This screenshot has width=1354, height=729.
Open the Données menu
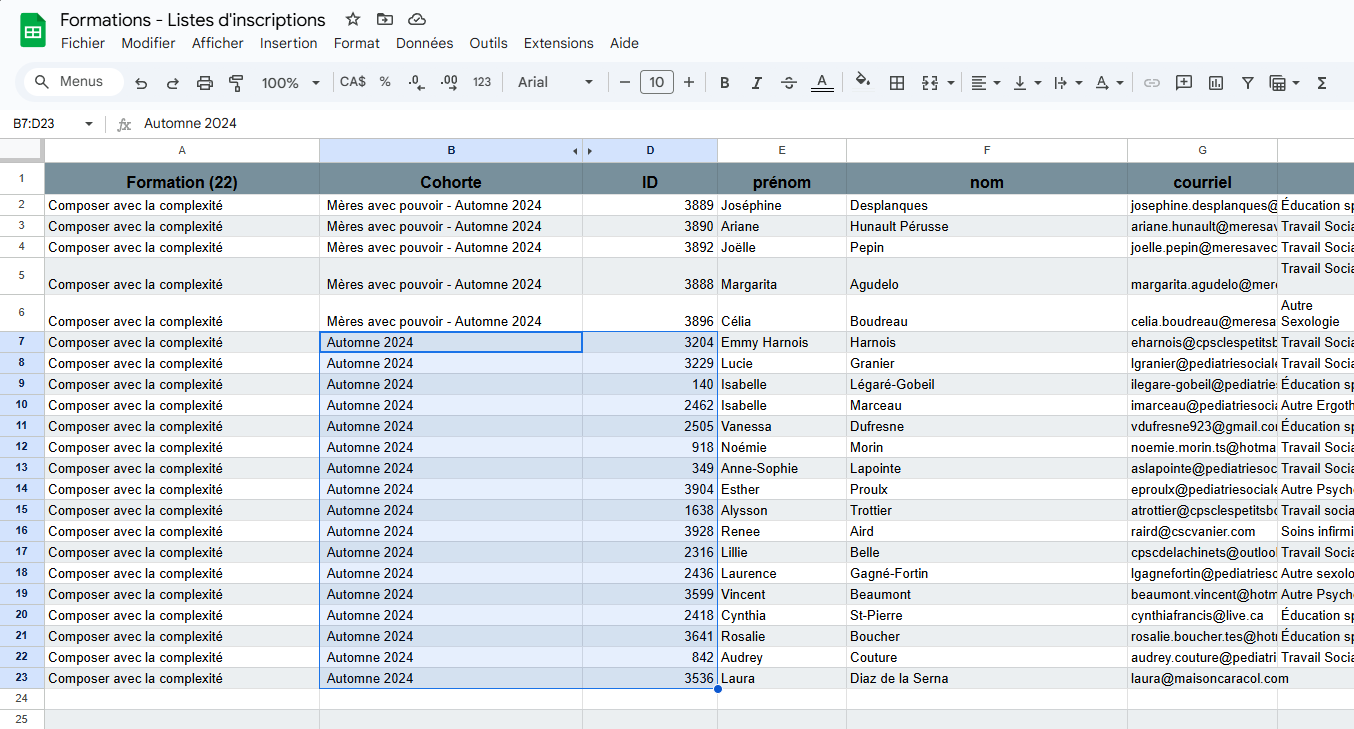point(424,43)
